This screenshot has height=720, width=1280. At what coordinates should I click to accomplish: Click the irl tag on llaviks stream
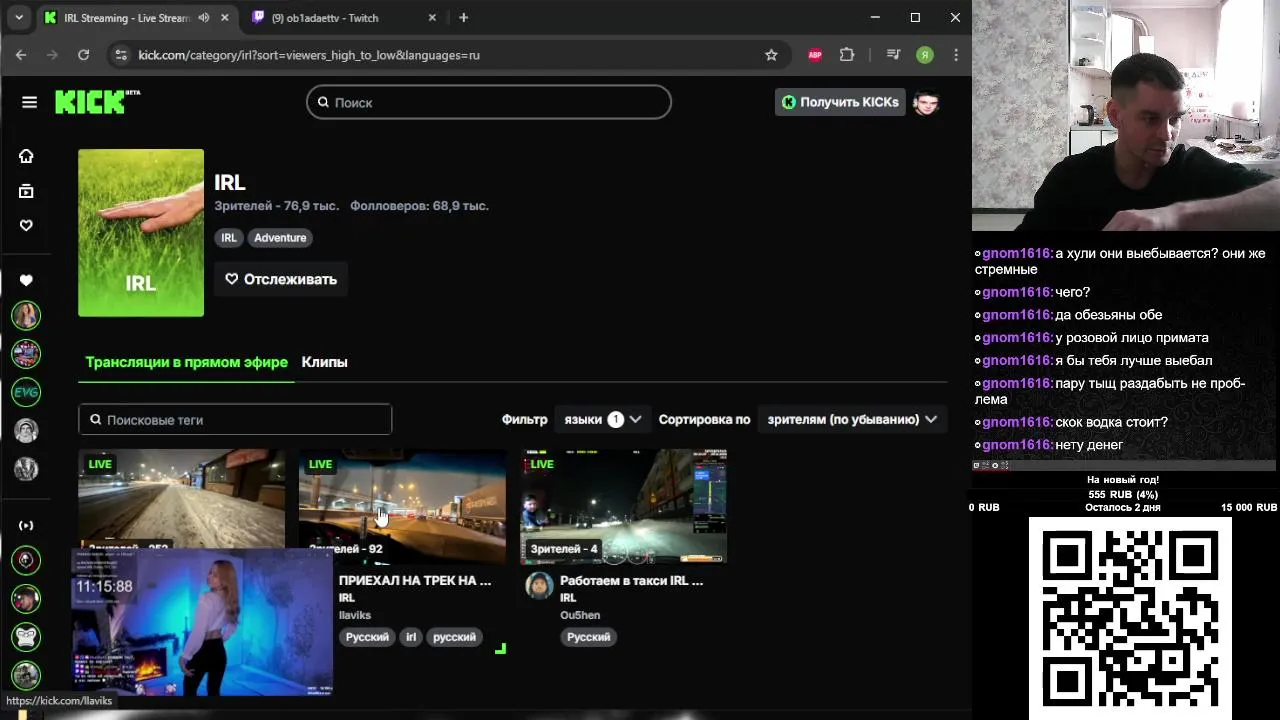tap(410, 637)
